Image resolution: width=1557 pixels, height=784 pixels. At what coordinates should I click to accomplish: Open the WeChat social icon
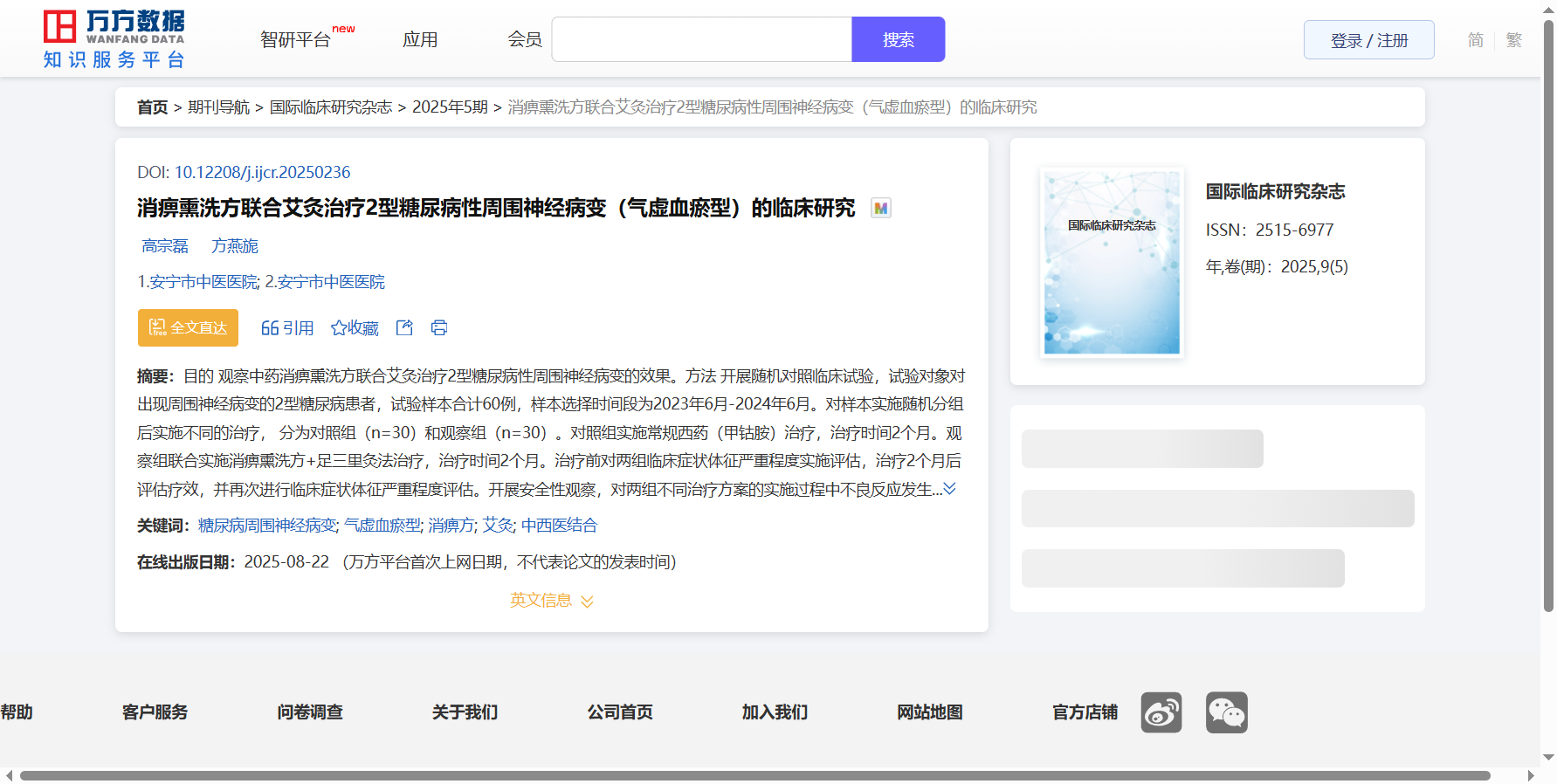(x=1226, y=712)
